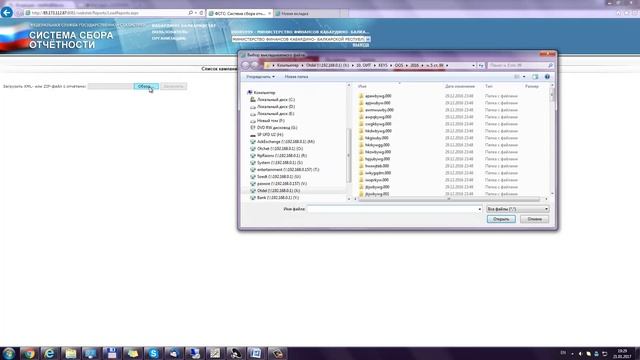640x360 pixels.
Task: Open the Windows Start menu
Action: point(9,353)
